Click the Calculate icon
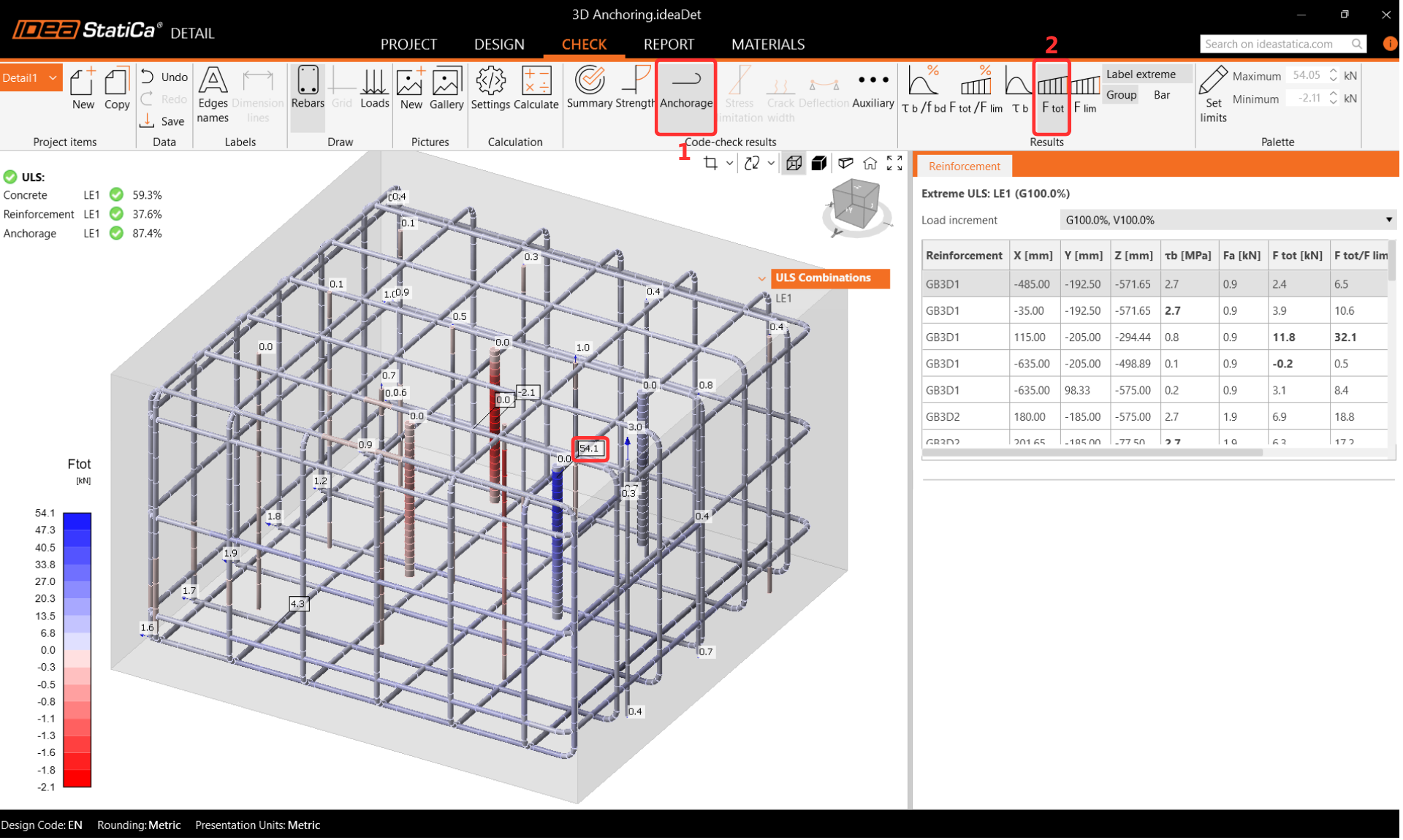1403x840 pixels. pyautogui.click(x=536, y=88)
